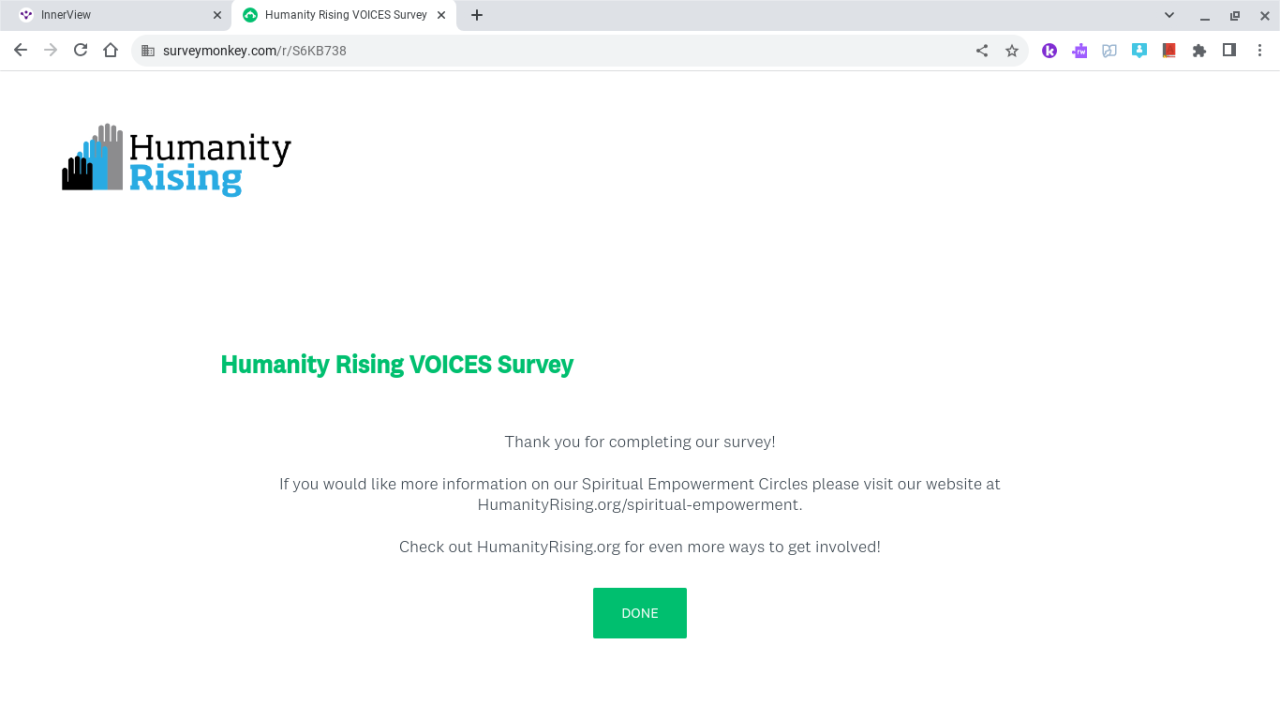Click the surveymonkey.com URL address field

pyautogui.click(x=500, y=51)
